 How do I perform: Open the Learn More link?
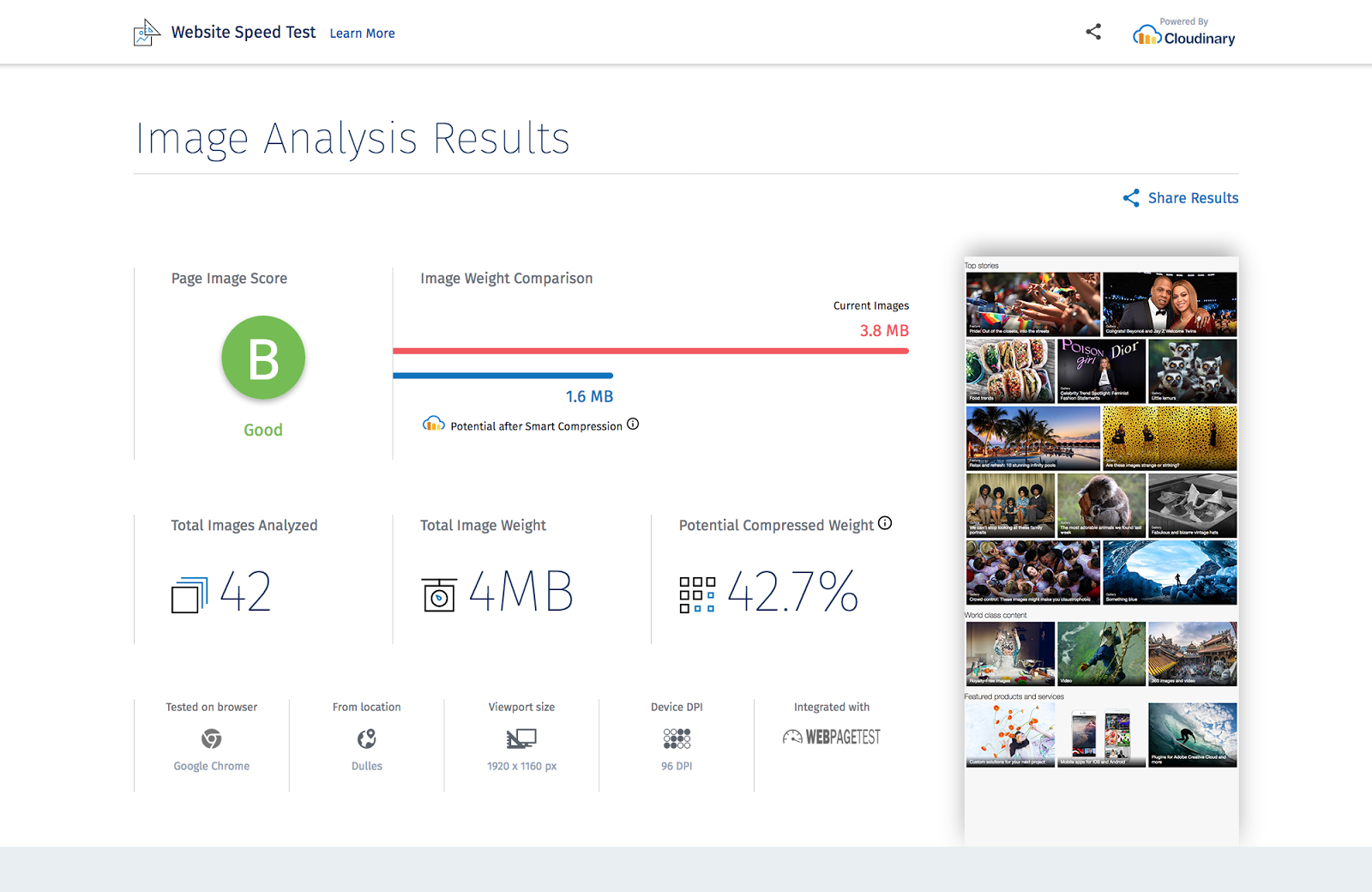[x=362, y=33]
